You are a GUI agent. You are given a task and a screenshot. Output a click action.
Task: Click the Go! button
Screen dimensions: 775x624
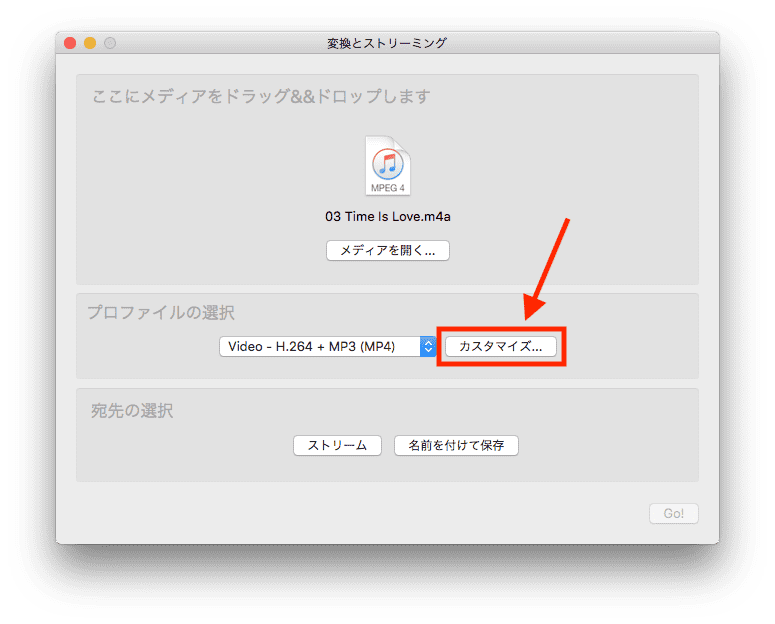tap(674, 513)
